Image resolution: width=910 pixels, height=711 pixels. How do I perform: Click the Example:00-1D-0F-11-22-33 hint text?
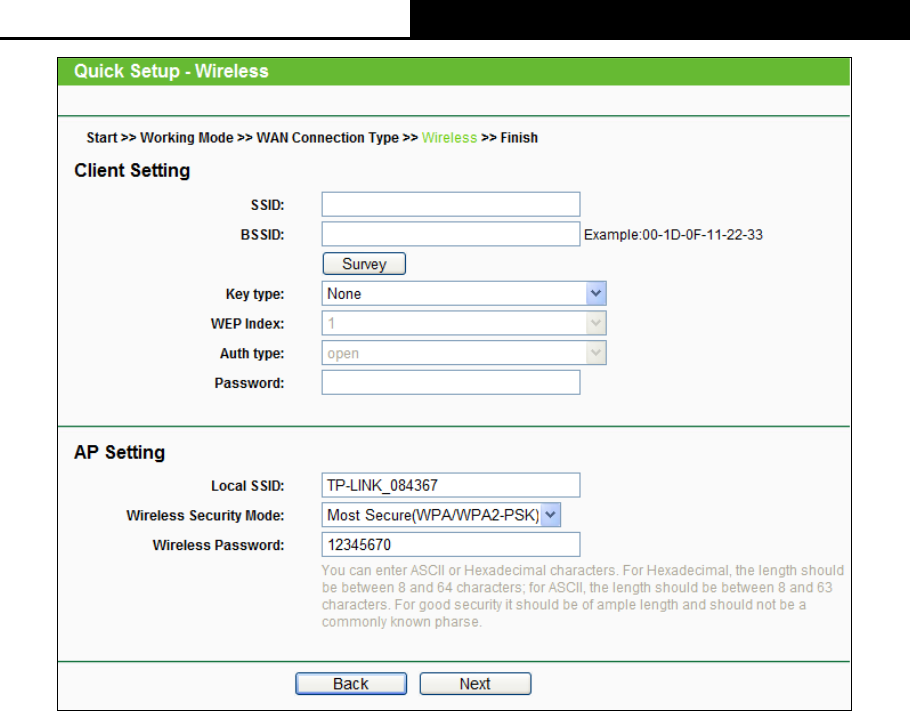673,234
